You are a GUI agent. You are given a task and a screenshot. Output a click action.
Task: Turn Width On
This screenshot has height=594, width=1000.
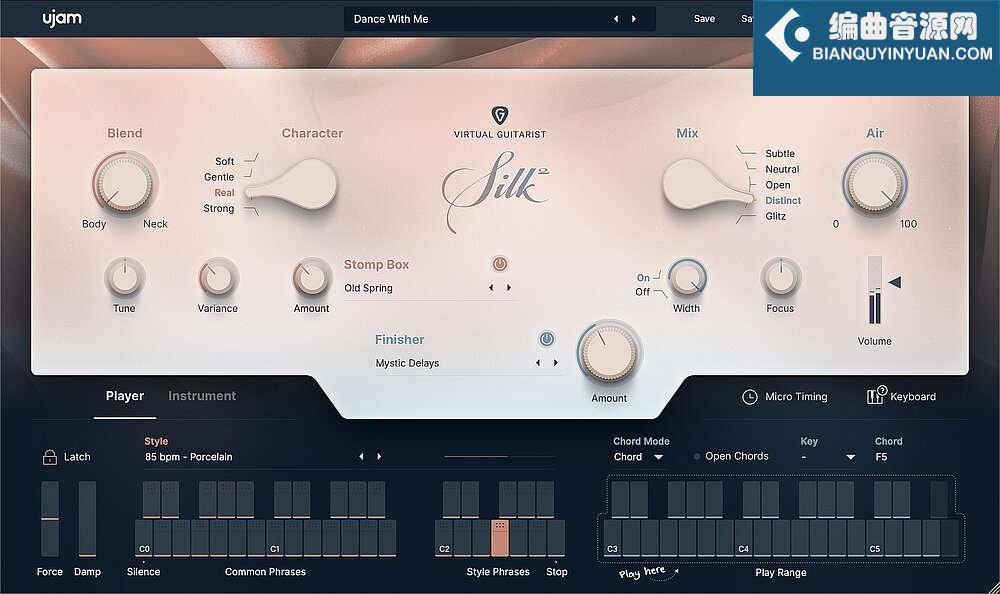pos(643,278)
